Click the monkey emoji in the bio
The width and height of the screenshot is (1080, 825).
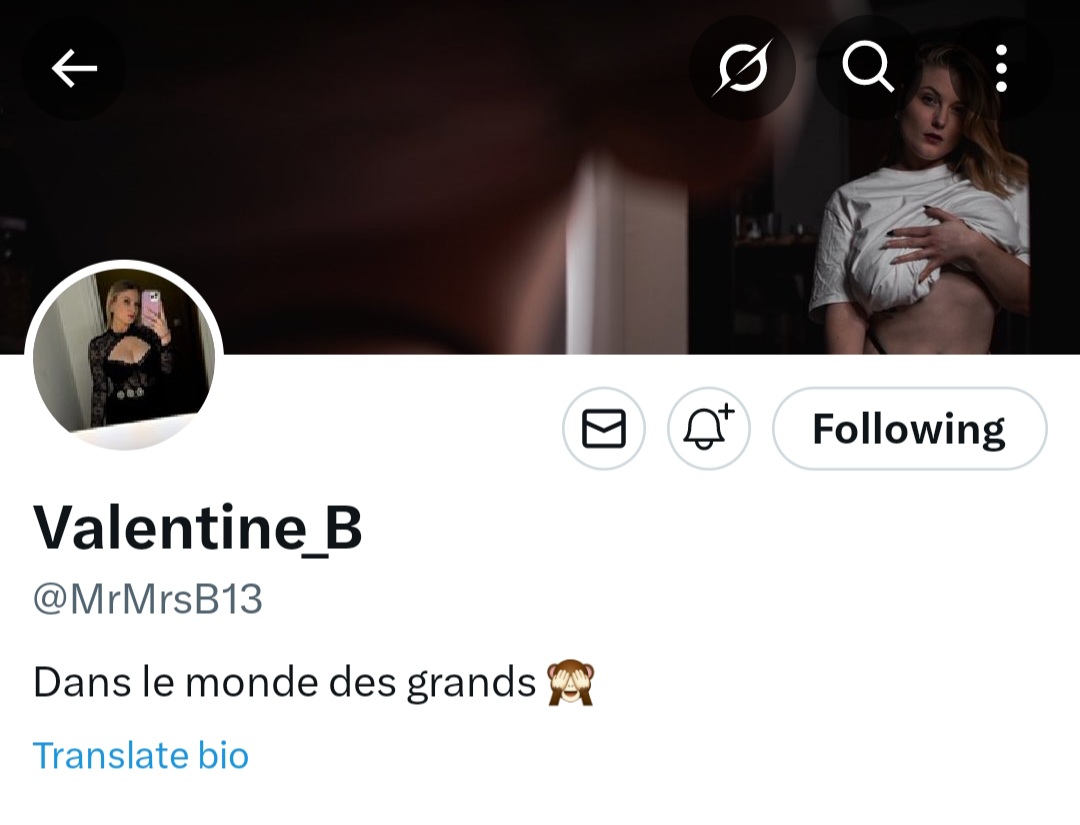click(x=571, y=684)
